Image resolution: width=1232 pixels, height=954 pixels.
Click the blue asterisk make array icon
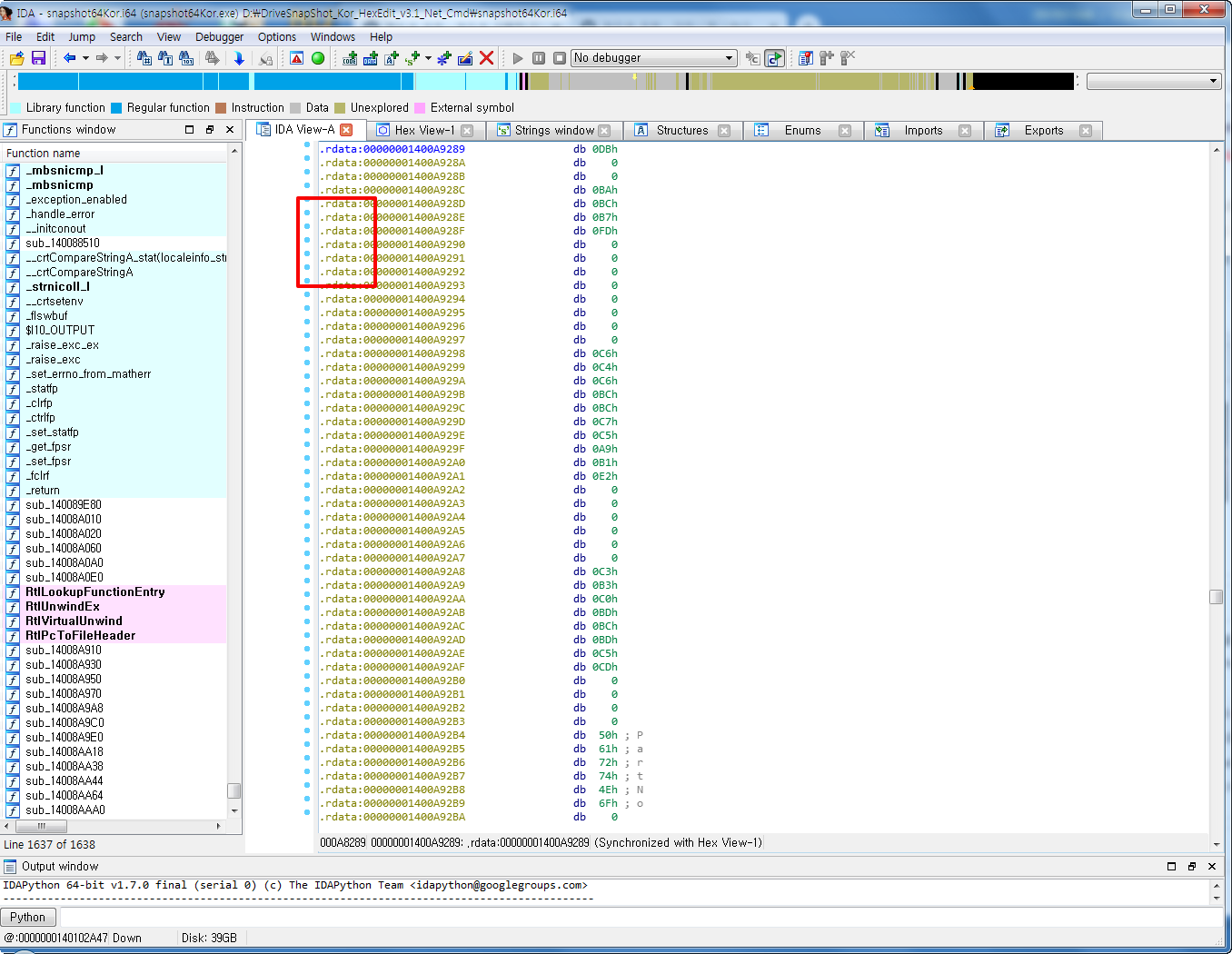click(444, 58)
